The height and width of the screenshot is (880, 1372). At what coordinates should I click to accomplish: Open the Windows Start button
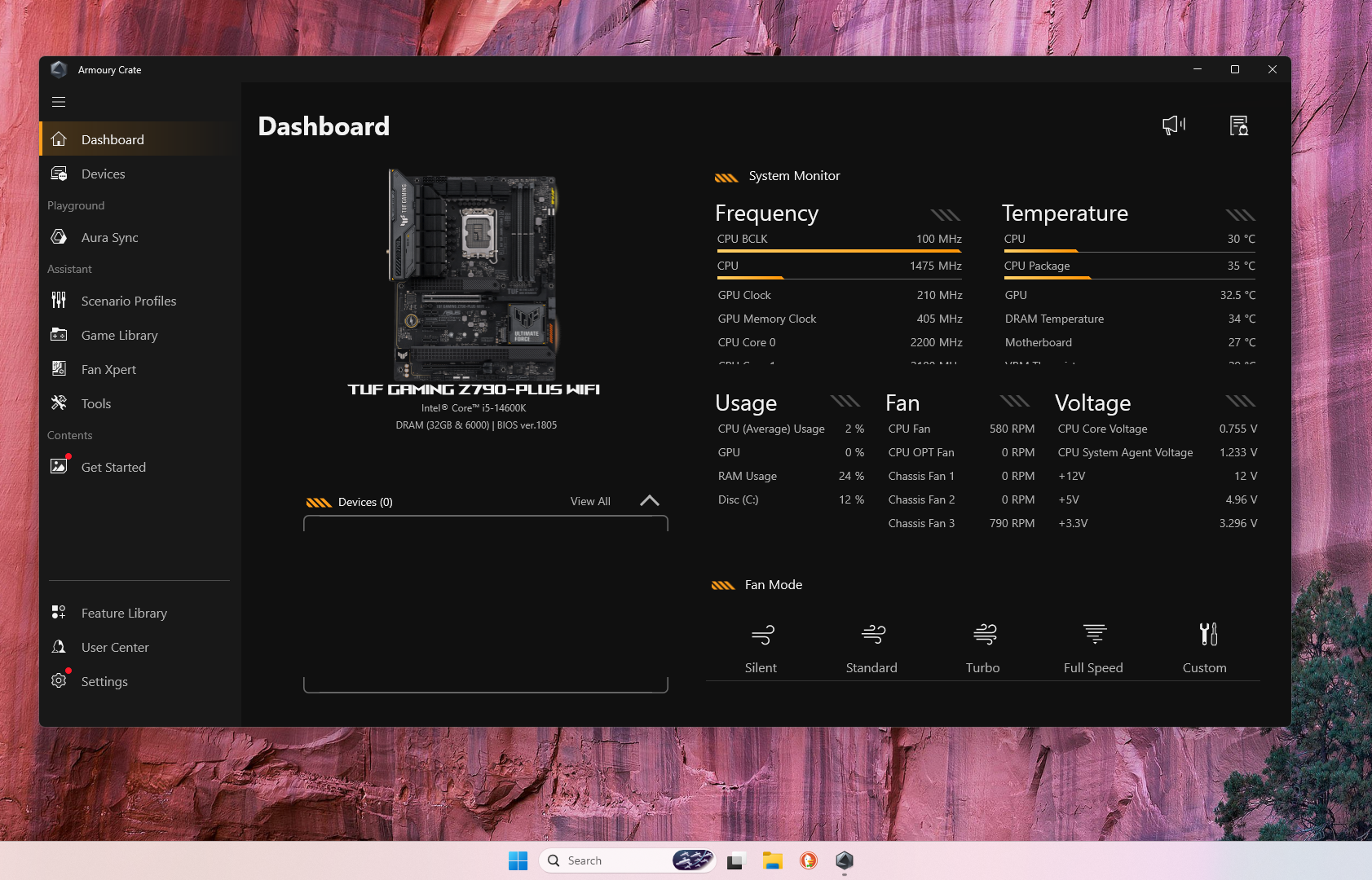[518, 860]
